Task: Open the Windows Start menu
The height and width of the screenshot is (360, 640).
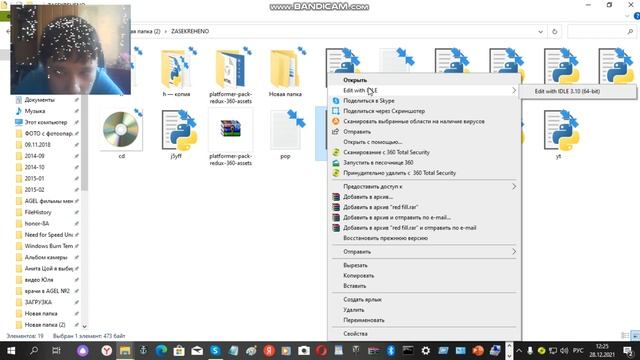Action: click(11, 351)
